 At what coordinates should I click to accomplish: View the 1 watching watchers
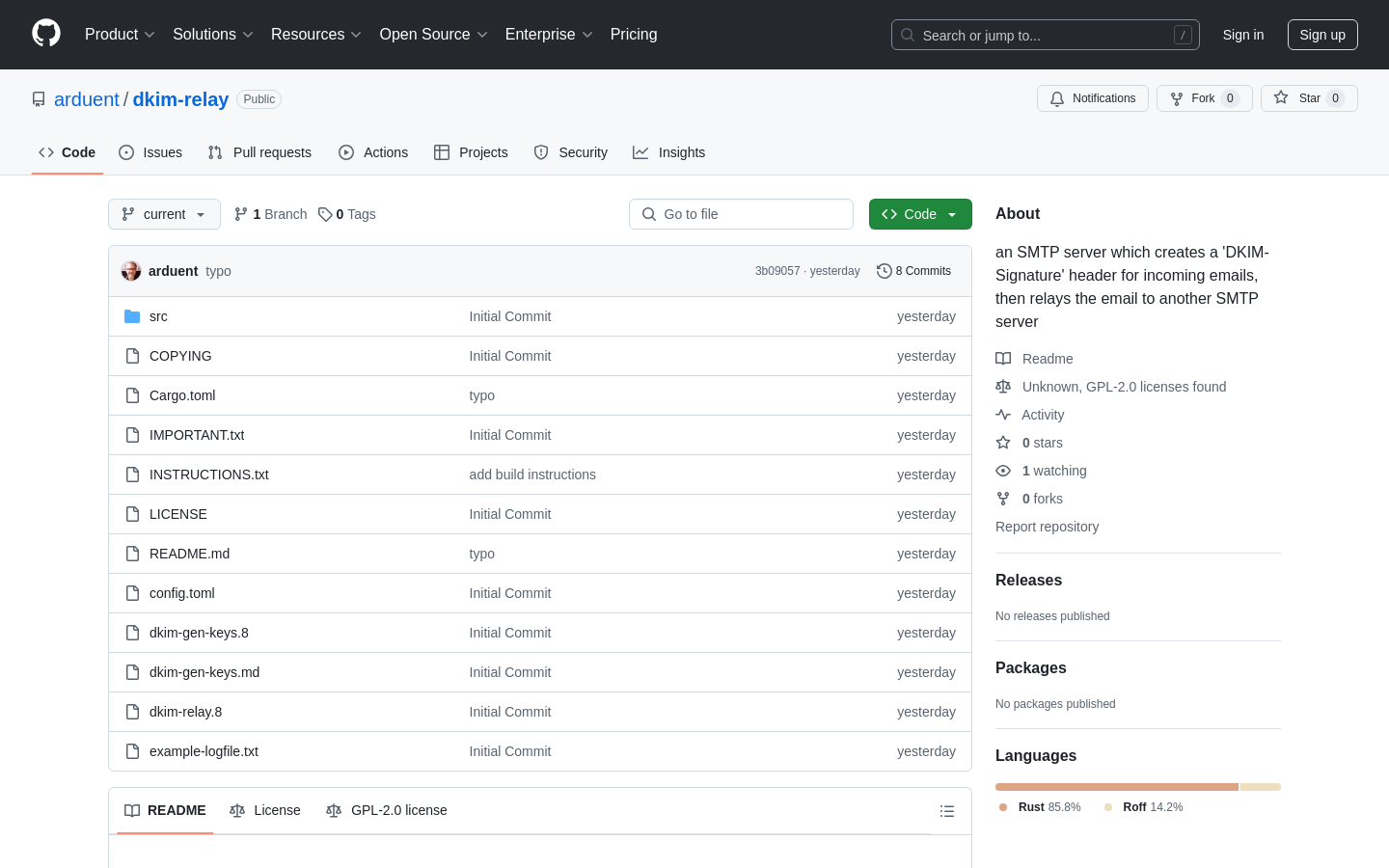tap(1041, 471)
